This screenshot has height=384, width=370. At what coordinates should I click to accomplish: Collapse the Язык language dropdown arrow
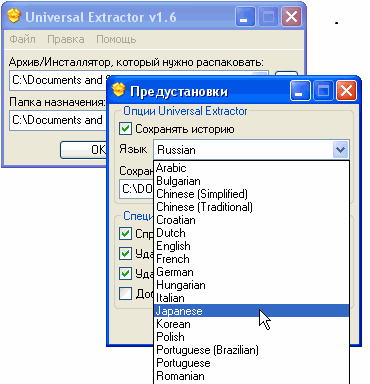340,150
